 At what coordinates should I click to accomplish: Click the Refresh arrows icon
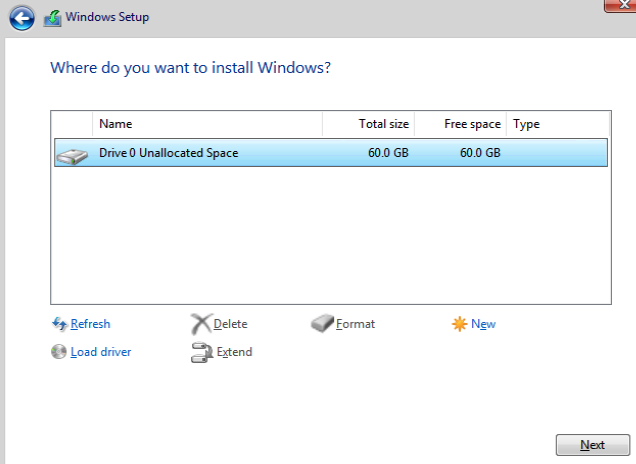click(x=59, y=324)
